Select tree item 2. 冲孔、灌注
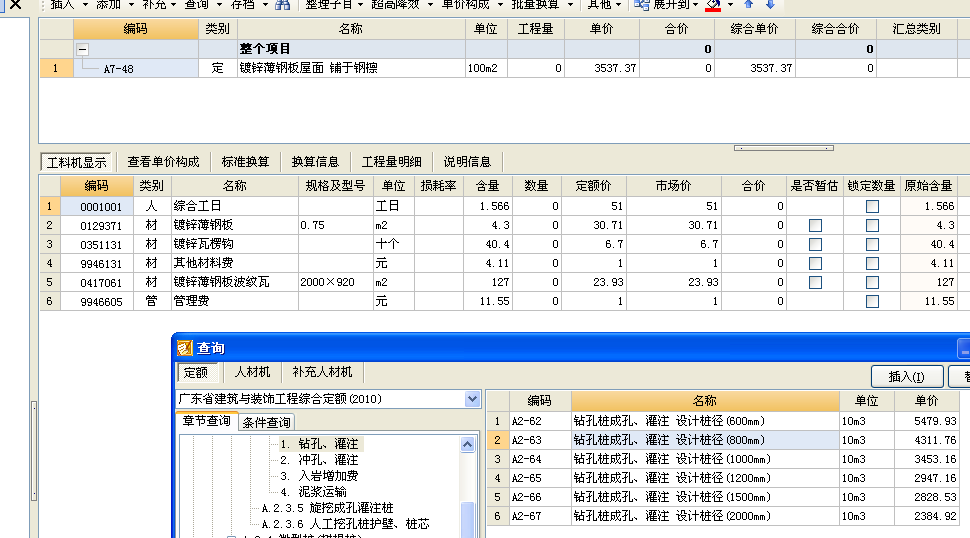Image resolution: width=970 pixels, height=538 pixels. click(319, 460)
